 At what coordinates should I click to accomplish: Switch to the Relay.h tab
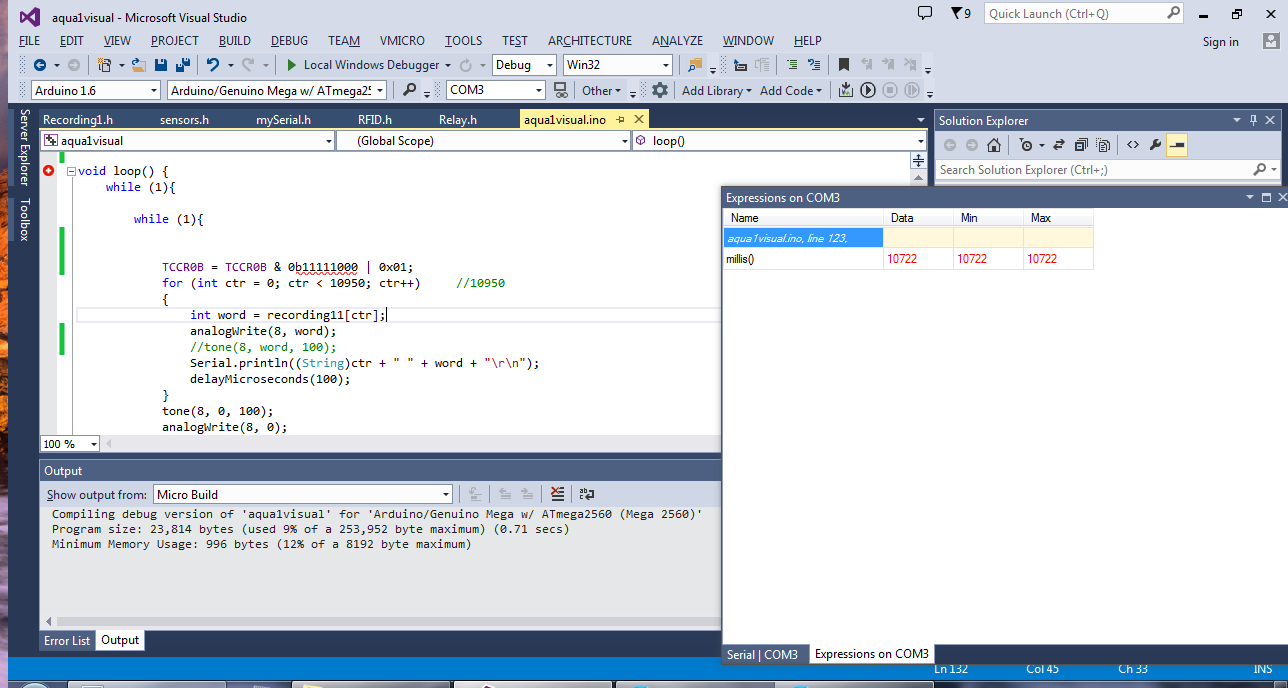458,120
